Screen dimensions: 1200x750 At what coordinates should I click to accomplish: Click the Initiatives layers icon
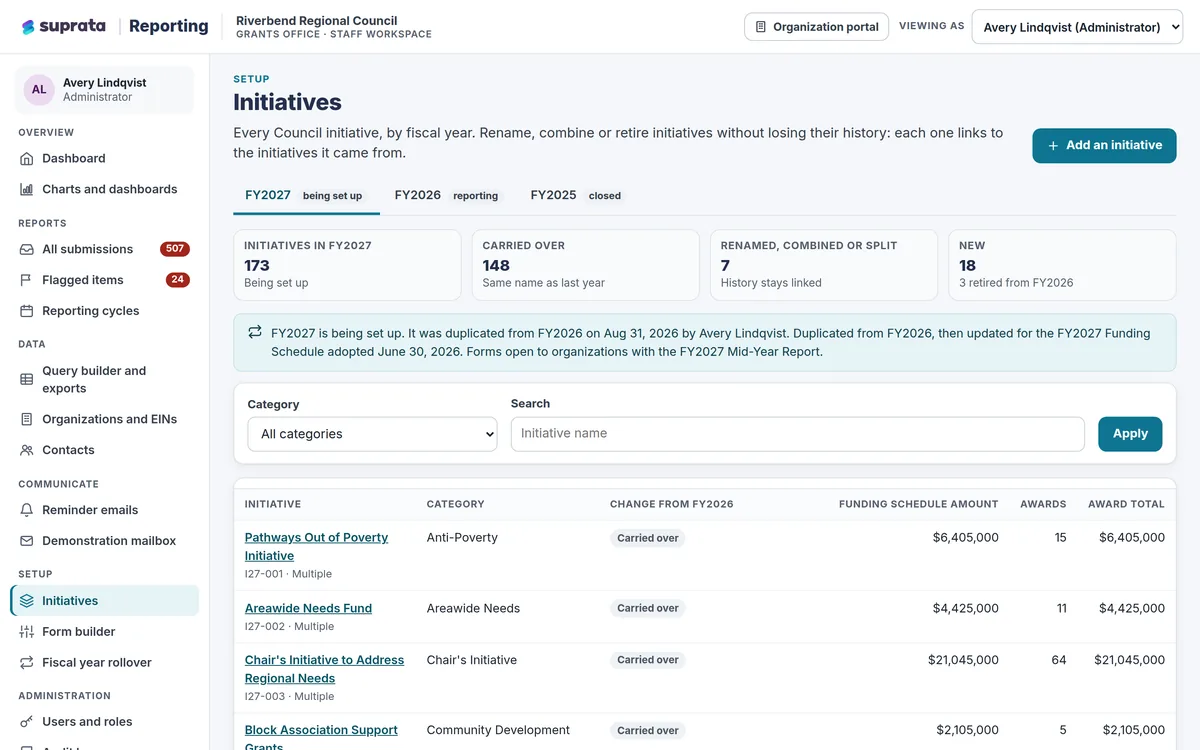pos(27,601)
